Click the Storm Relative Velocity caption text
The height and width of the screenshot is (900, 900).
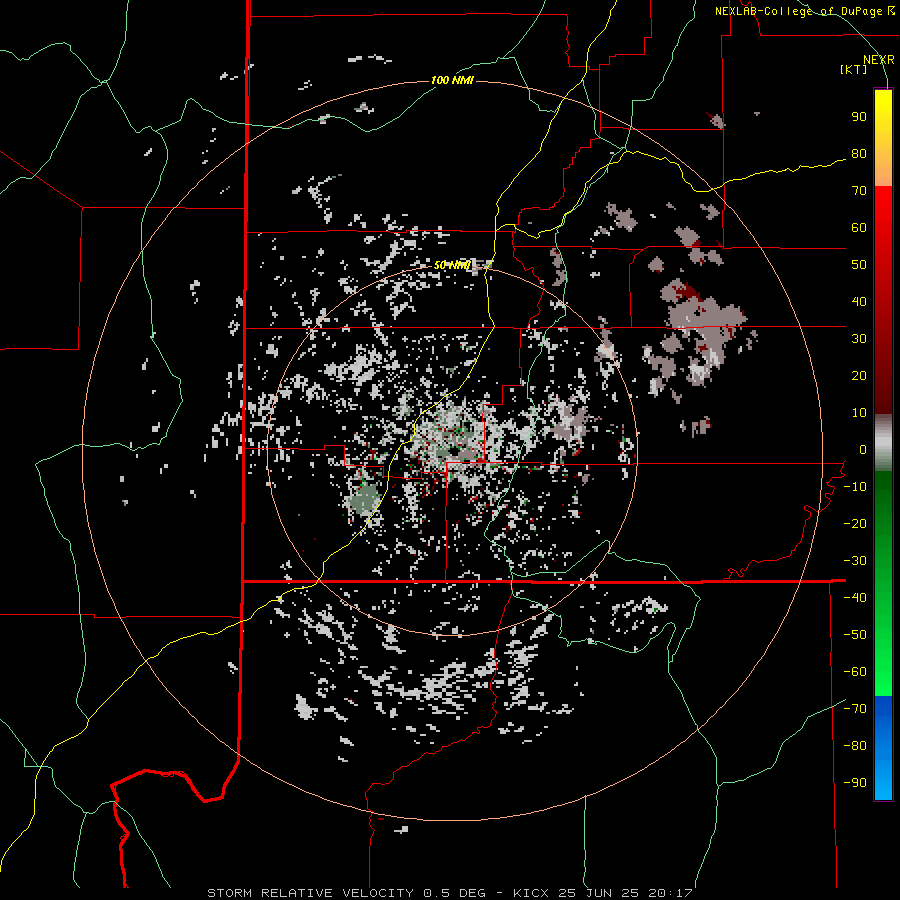449,893
